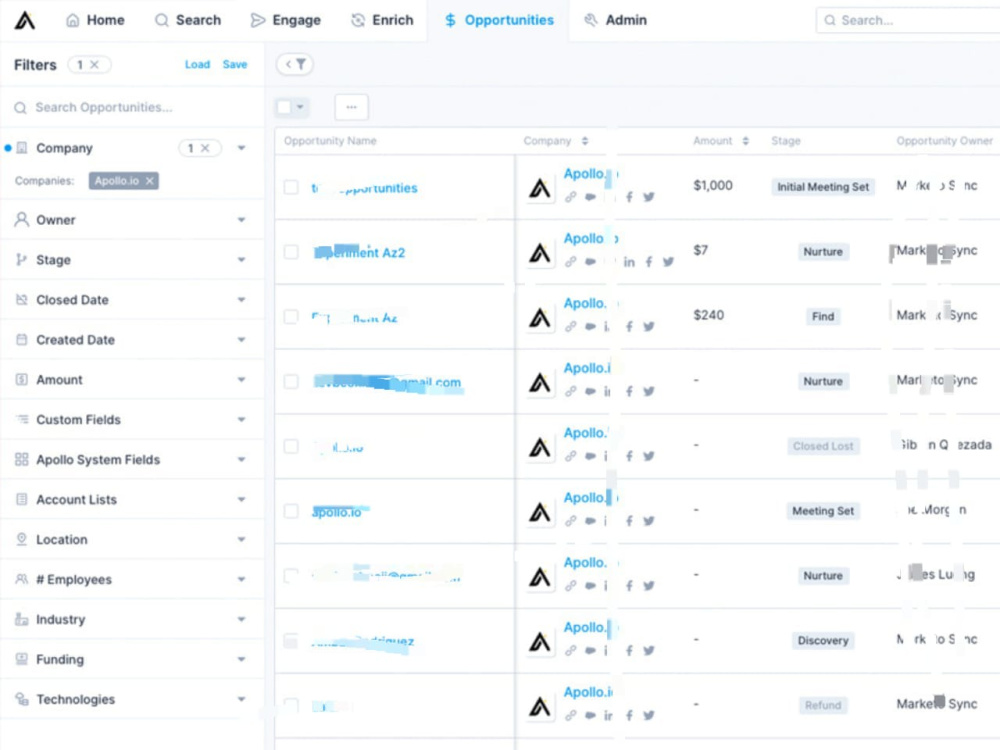Click the Apollo logo in top navigation
This screenshot has height=750, width=1000.
(25, 20)
